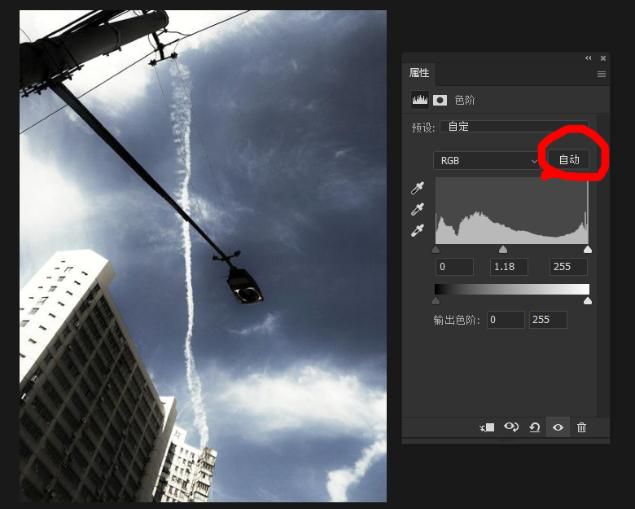Delete the adjustment layer trash icon
The image size is (635, 509).
[581, 427]
